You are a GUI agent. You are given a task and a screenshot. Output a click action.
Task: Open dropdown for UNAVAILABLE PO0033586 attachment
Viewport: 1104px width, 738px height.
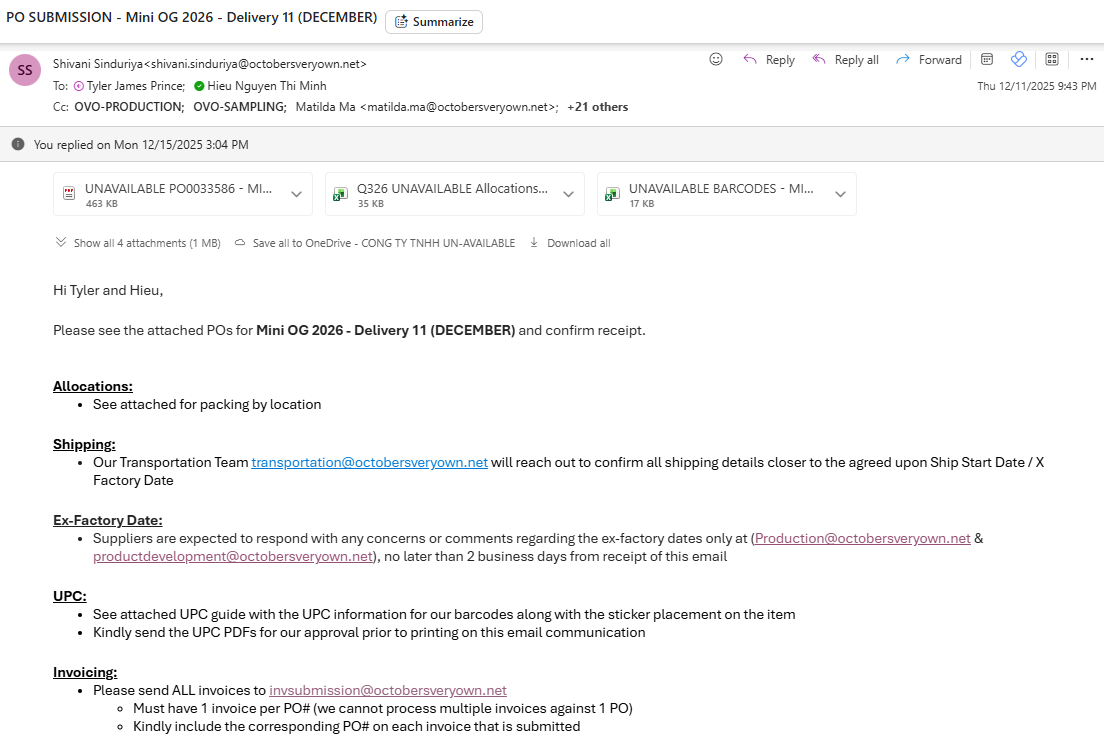296,194
